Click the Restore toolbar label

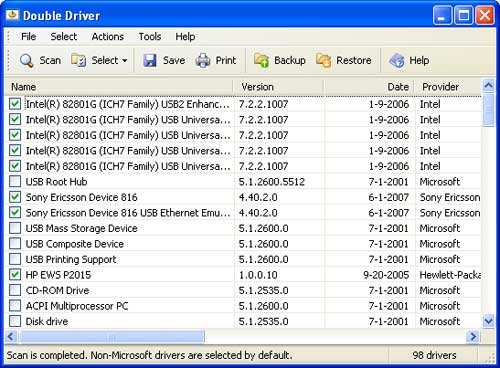(x=354, y=60)
